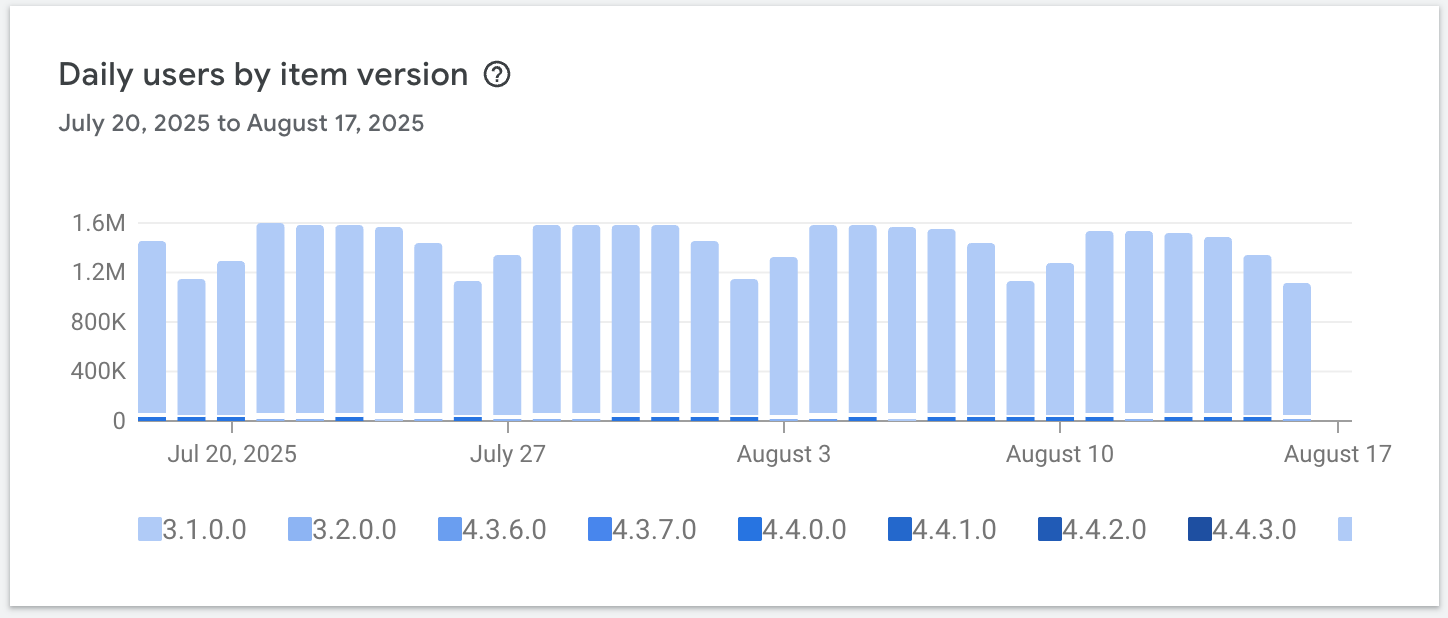Click the August 17 x-axis label
The height and width of the screenshot is (618, 1448).
pyautogui.click(x=1337, y=454)
